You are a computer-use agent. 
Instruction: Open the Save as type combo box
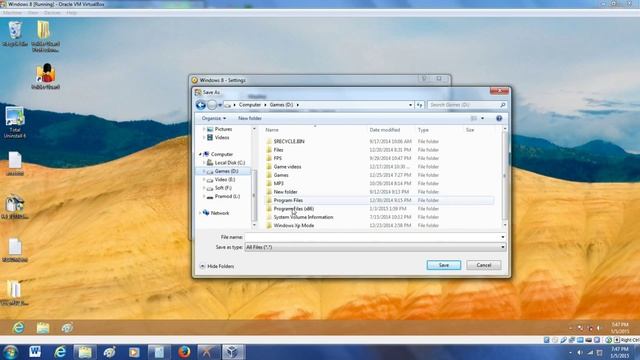[375, 247]
